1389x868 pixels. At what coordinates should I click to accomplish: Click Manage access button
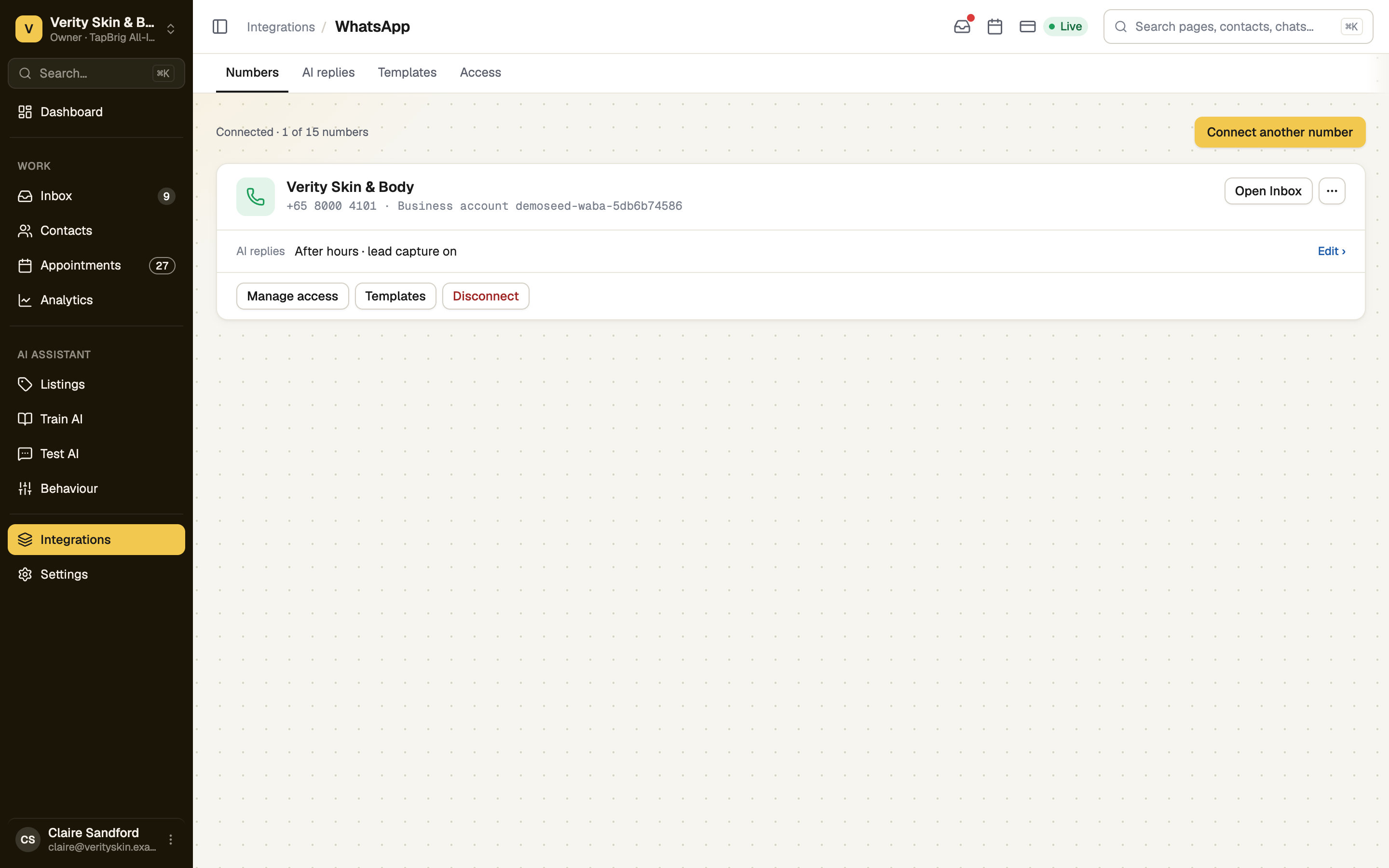point(292,296)
